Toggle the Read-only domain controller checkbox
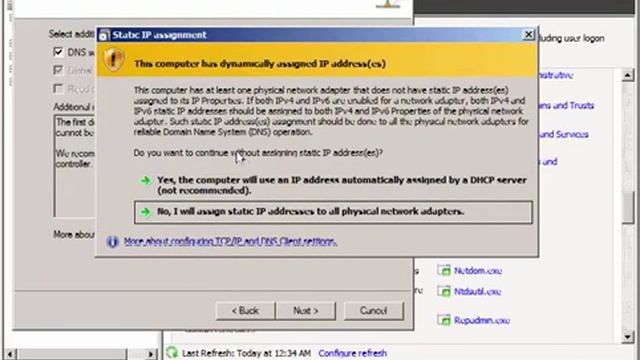Viewport: 640px width, 360px height. 58,89
